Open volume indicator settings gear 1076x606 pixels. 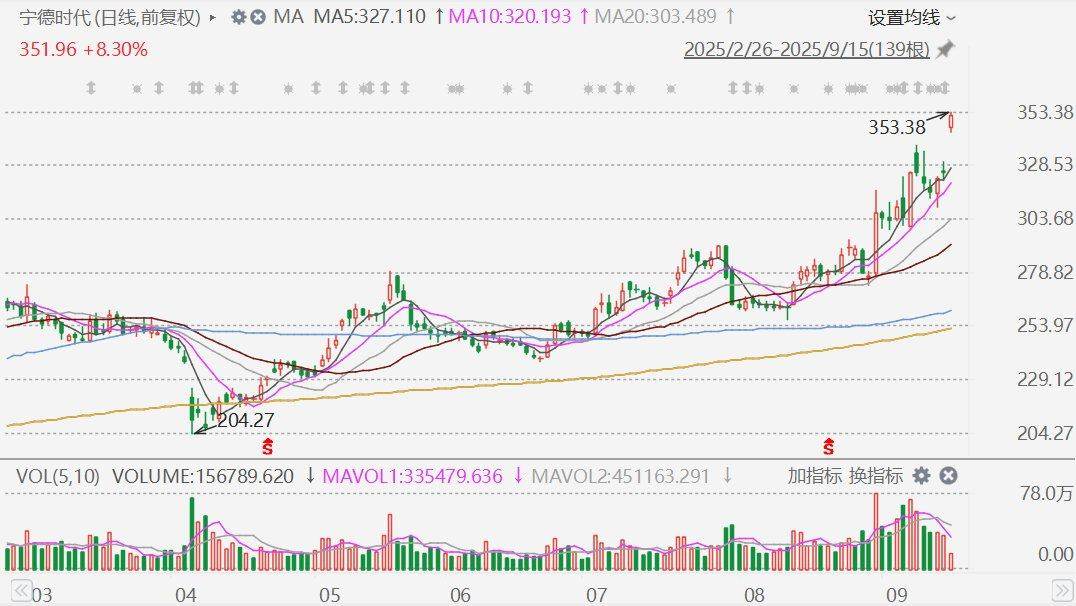coord(921,476)
